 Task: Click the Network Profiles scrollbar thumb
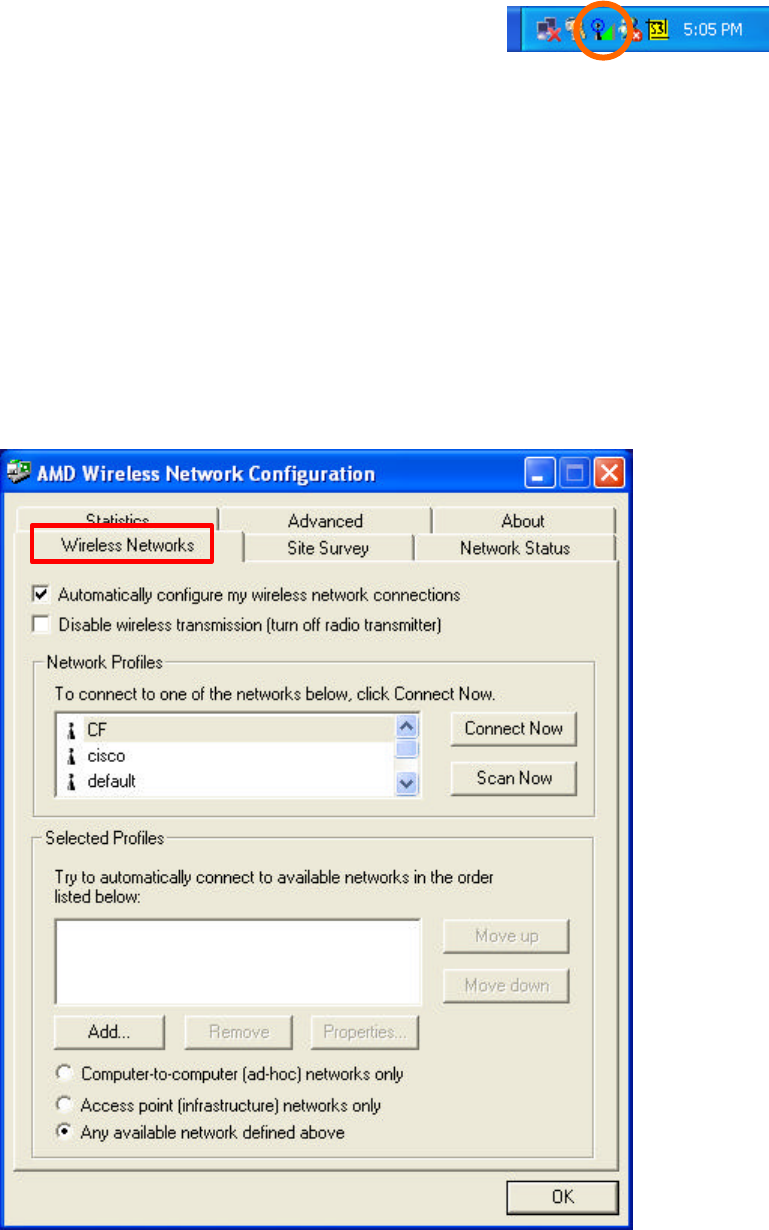pyautogui.click(x=407, y=748)
